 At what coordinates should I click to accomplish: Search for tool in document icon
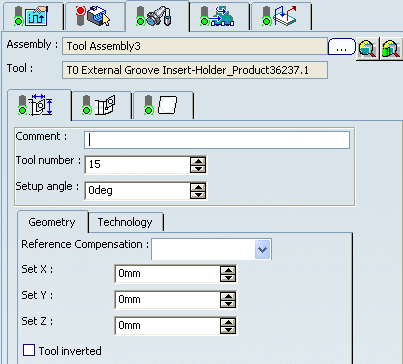[367, 49]
